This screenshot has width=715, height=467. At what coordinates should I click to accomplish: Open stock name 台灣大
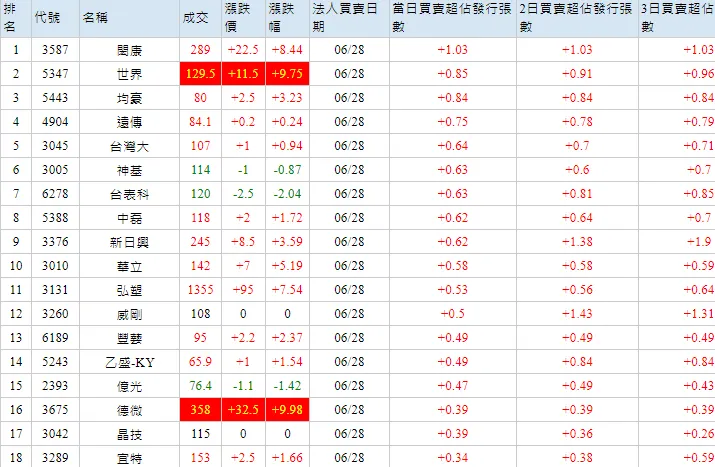(x=130, y=146)
